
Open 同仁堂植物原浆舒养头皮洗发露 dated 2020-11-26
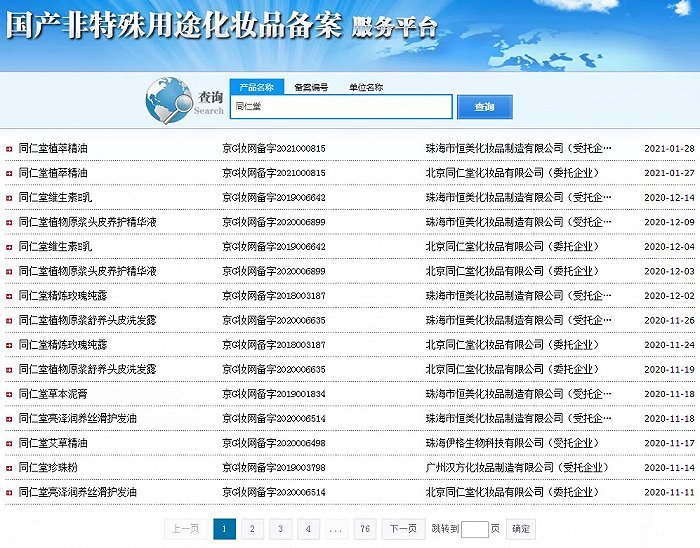(x=88, y=320)
